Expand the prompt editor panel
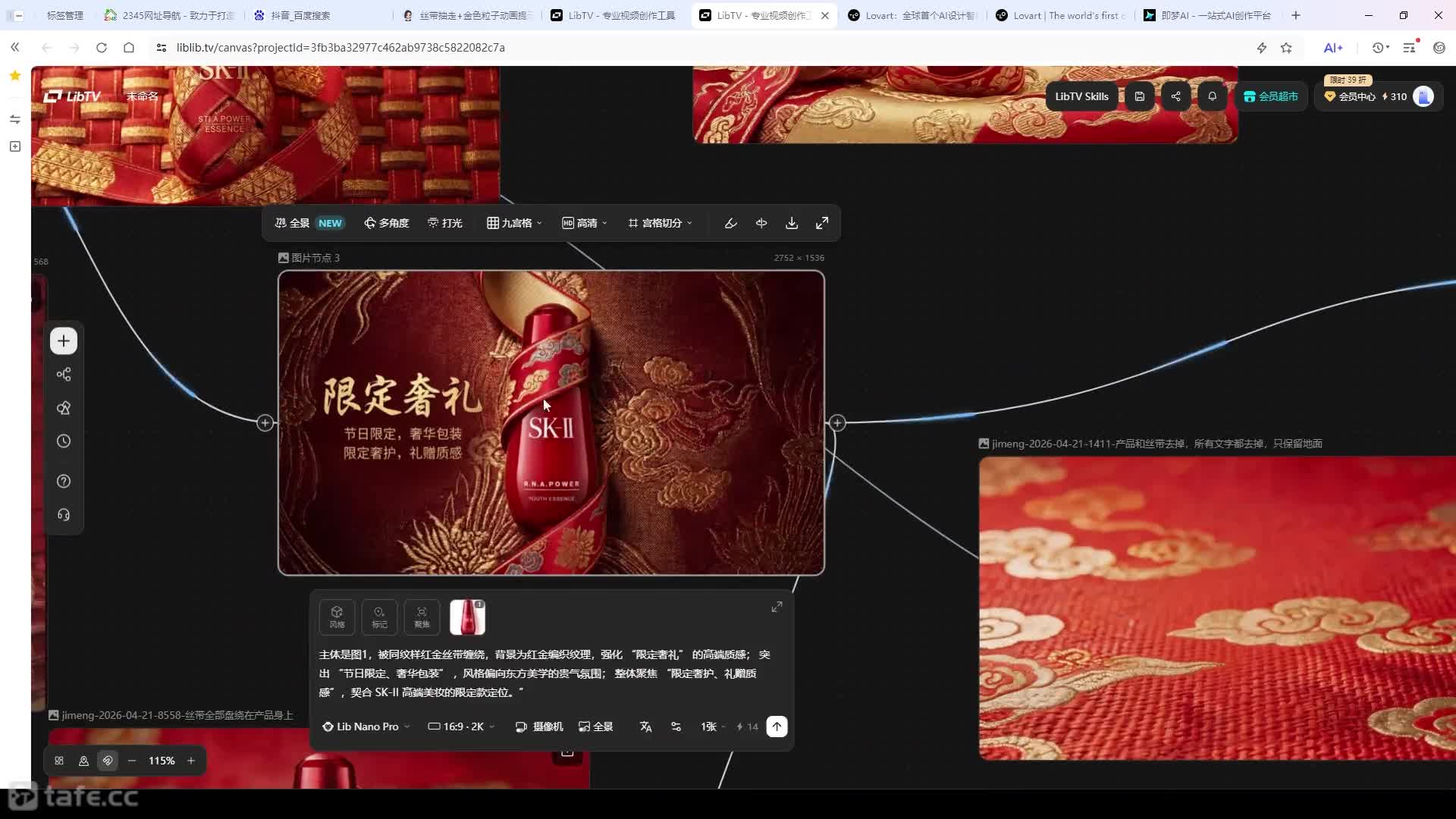 [777, 607]
